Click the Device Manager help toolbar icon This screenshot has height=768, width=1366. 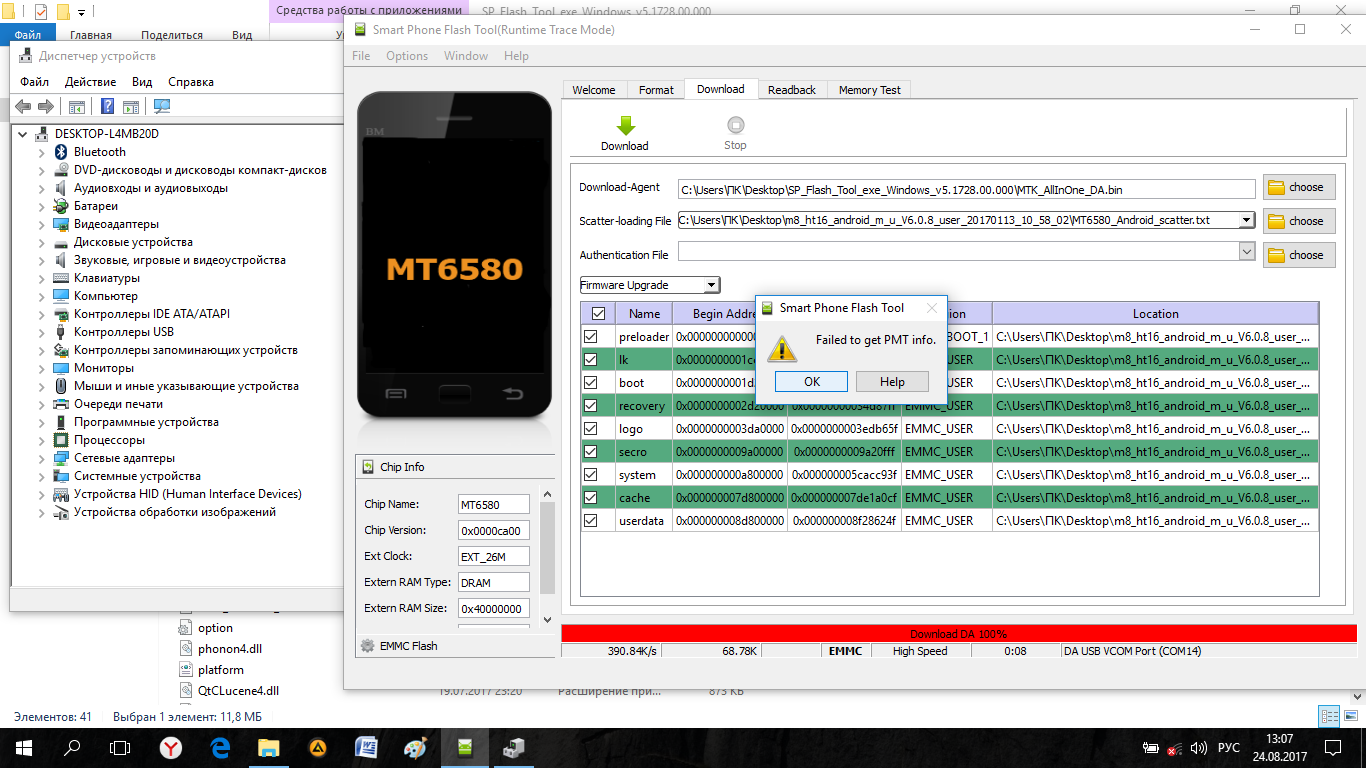tap(105, 107)
